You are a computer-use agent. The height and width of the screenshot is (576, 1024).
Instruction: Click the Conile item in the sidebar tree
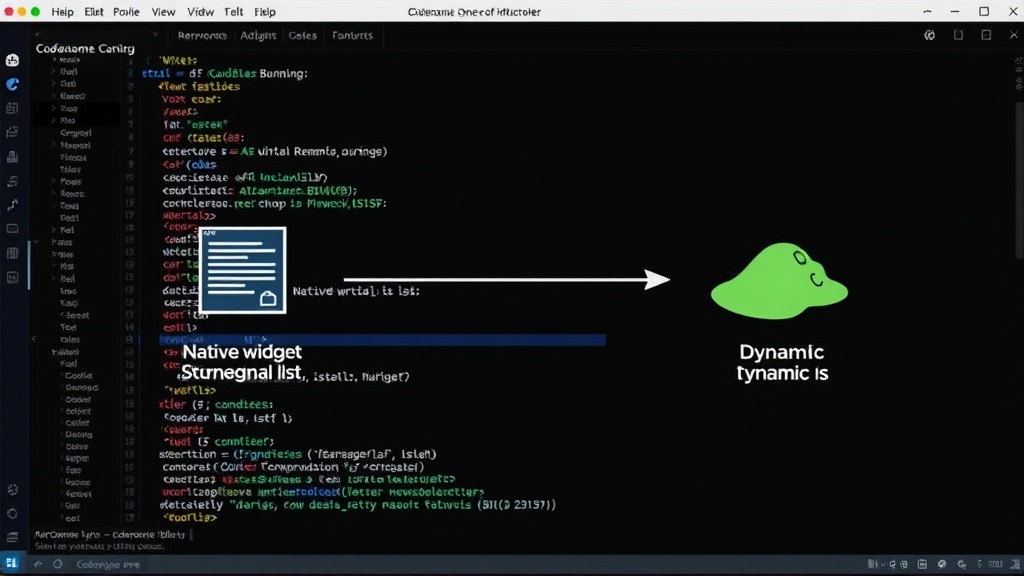[x=78, y=376]
